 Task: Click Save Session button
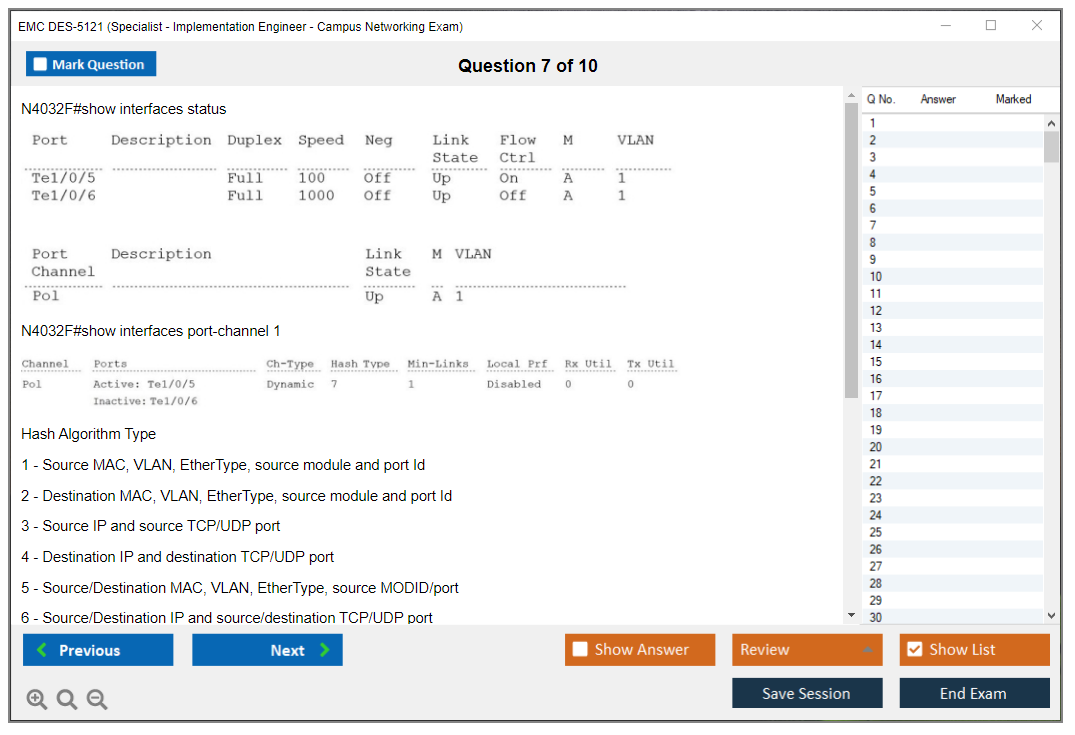(806, 693)
